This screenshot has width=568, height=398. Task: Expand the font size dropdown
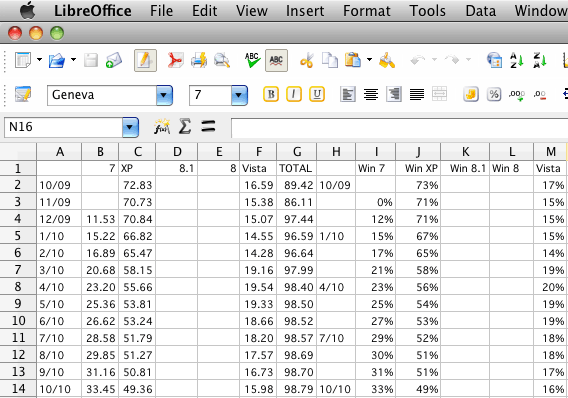pos(239,95)
